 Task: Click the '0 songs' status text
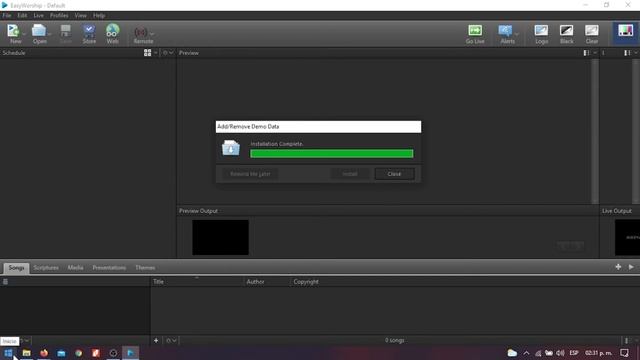pos(394,340)
